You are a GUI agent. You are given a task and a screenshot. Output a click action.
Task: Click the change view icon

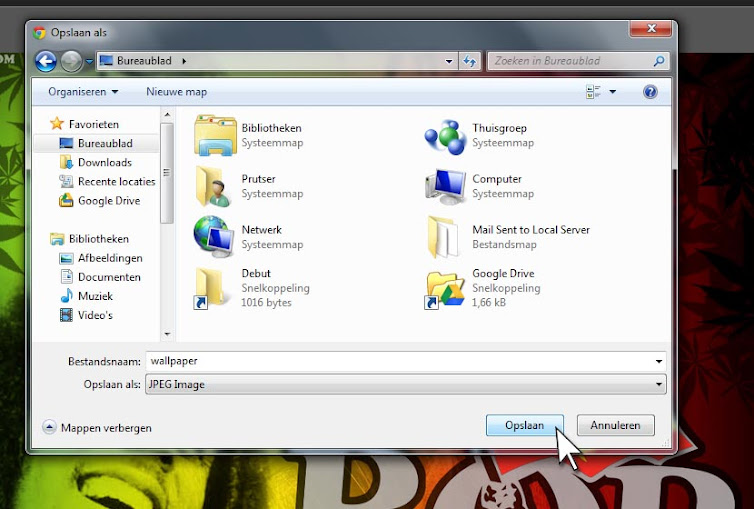click(593, 91)
